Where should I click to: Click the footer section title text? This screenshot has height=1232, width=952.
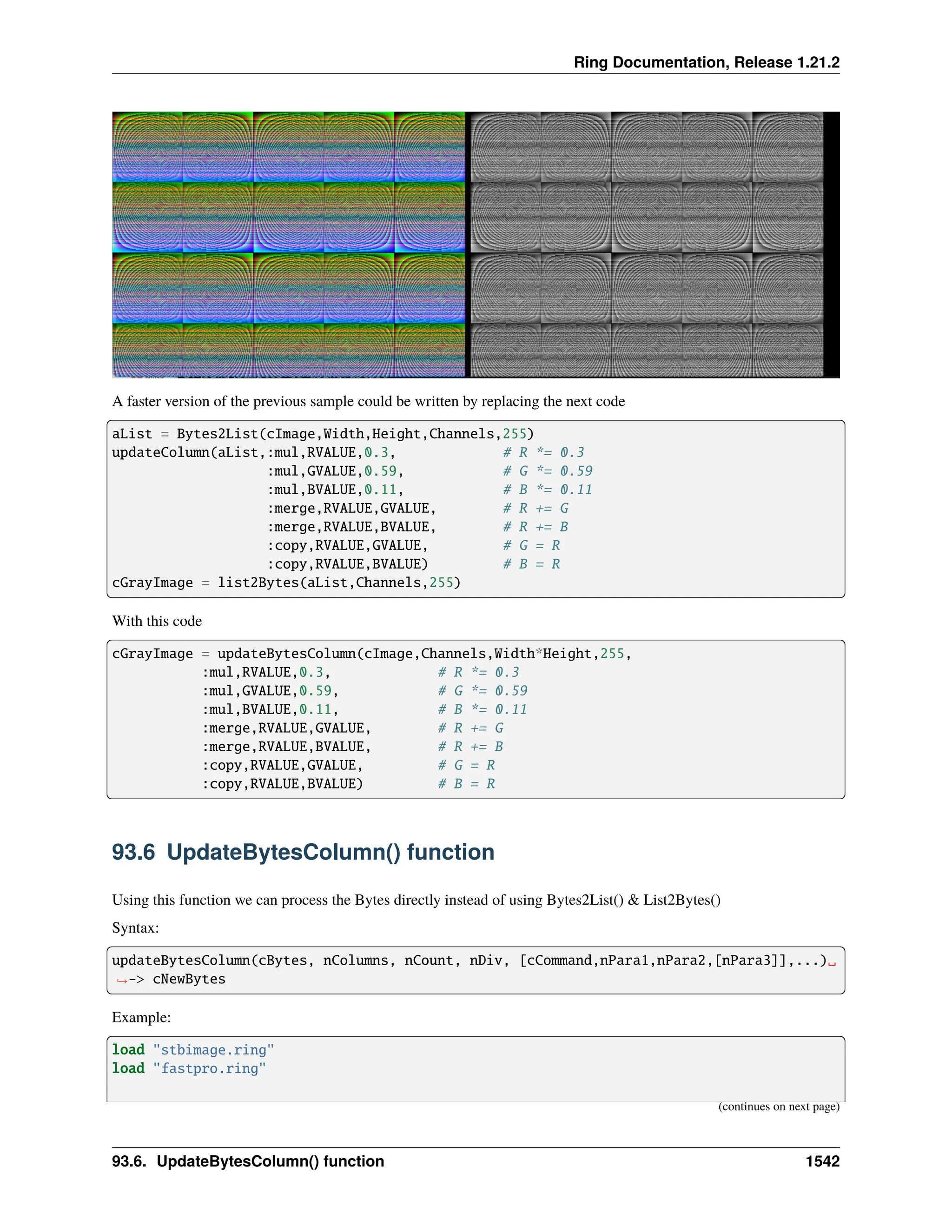(248, 1161)
